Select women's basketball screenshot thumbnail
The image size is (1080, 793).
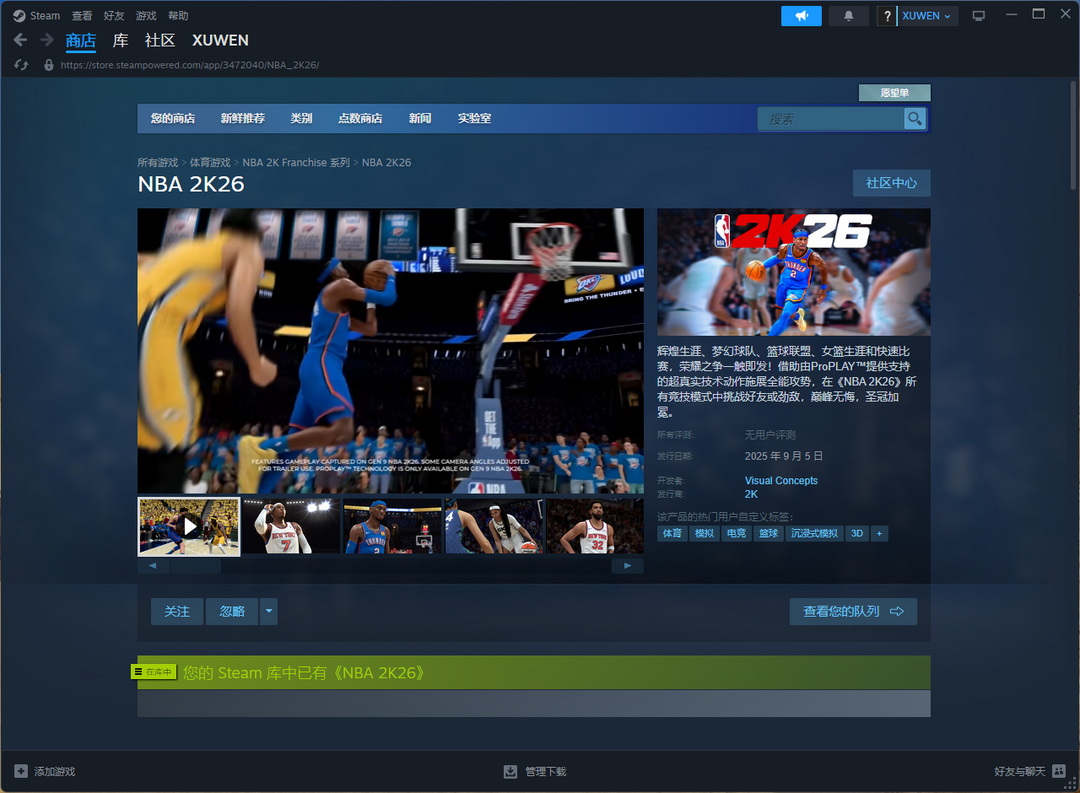(x=494, y=526)
